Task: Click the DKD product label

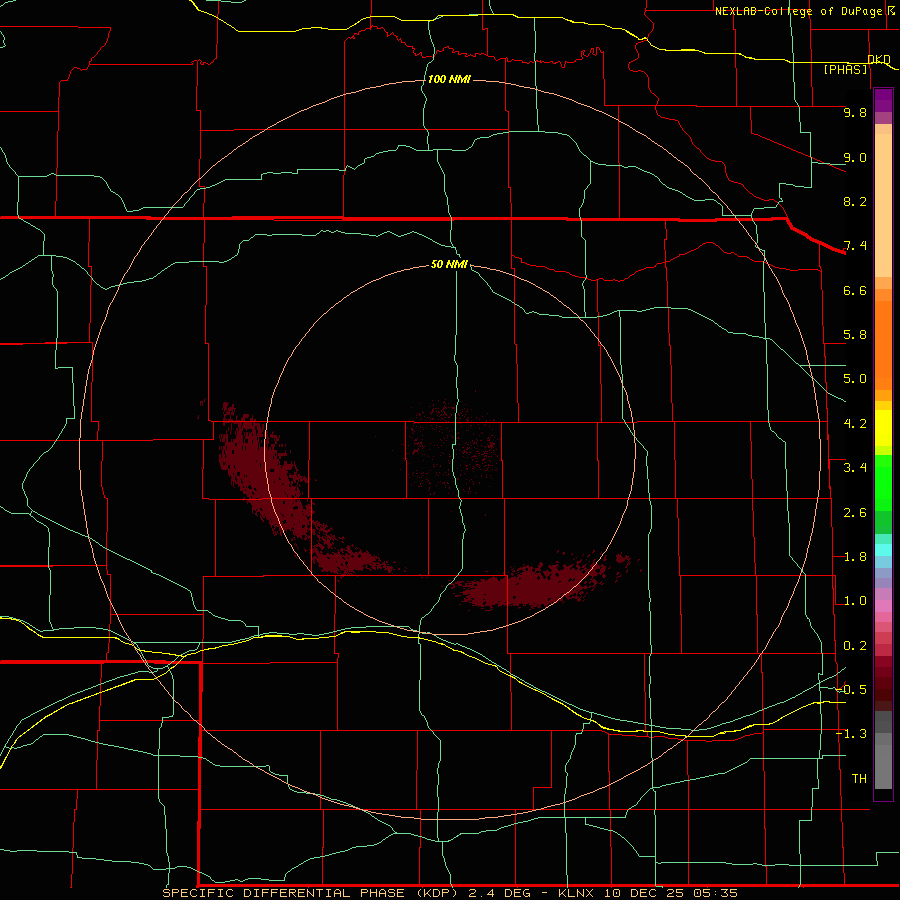Action: tap(879, 59)
